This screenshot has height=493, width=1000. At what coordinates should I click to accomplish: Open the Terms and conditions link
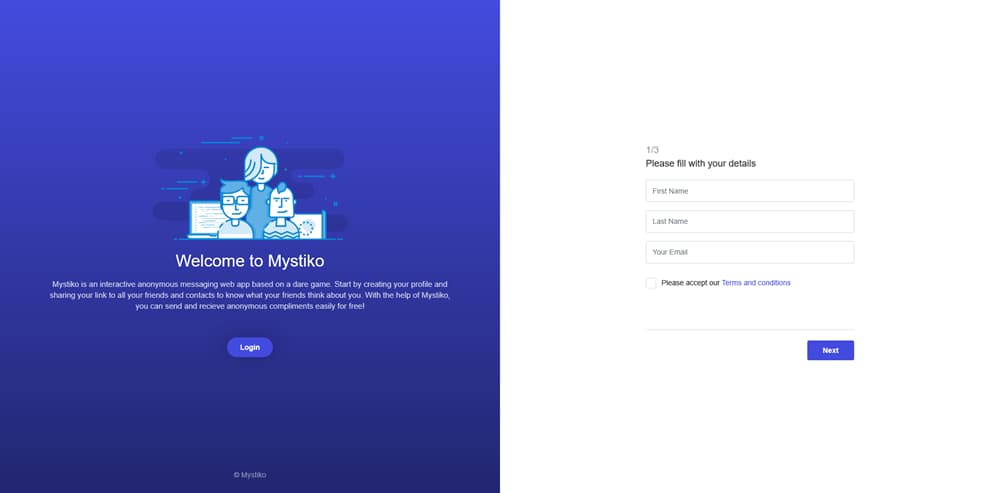(x=756, y=283)
